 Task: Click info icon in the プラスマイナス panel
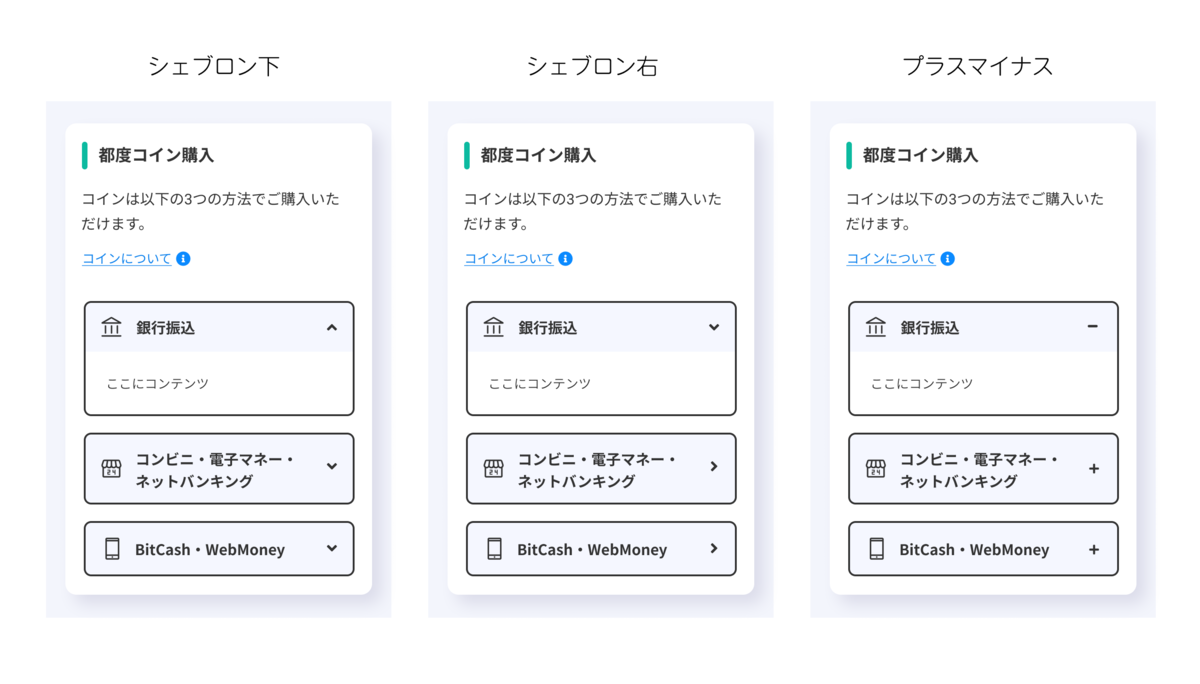click(x=947, y=258)
